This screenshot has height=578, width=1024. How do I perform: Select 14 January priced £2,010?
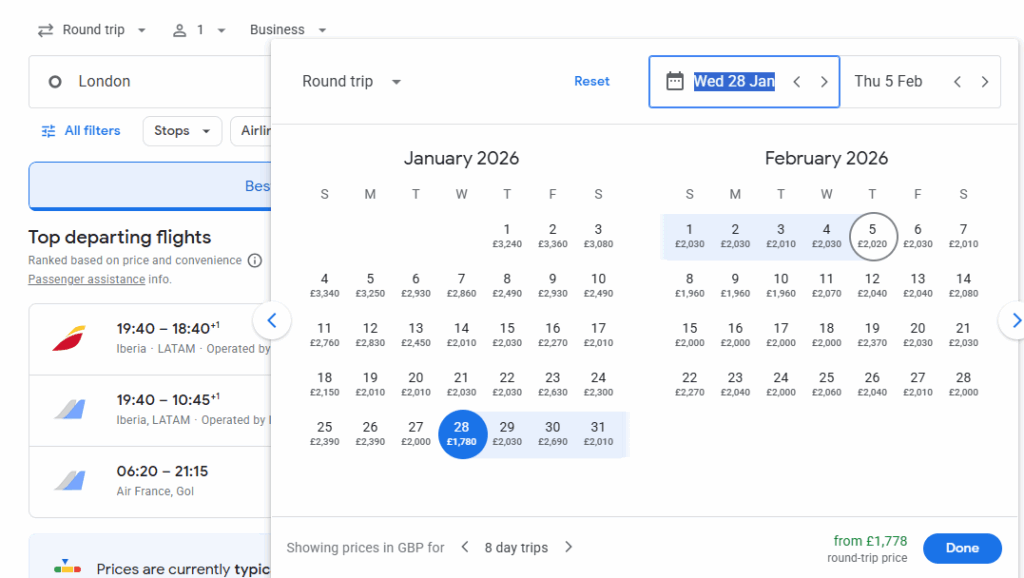coord(461,335)
